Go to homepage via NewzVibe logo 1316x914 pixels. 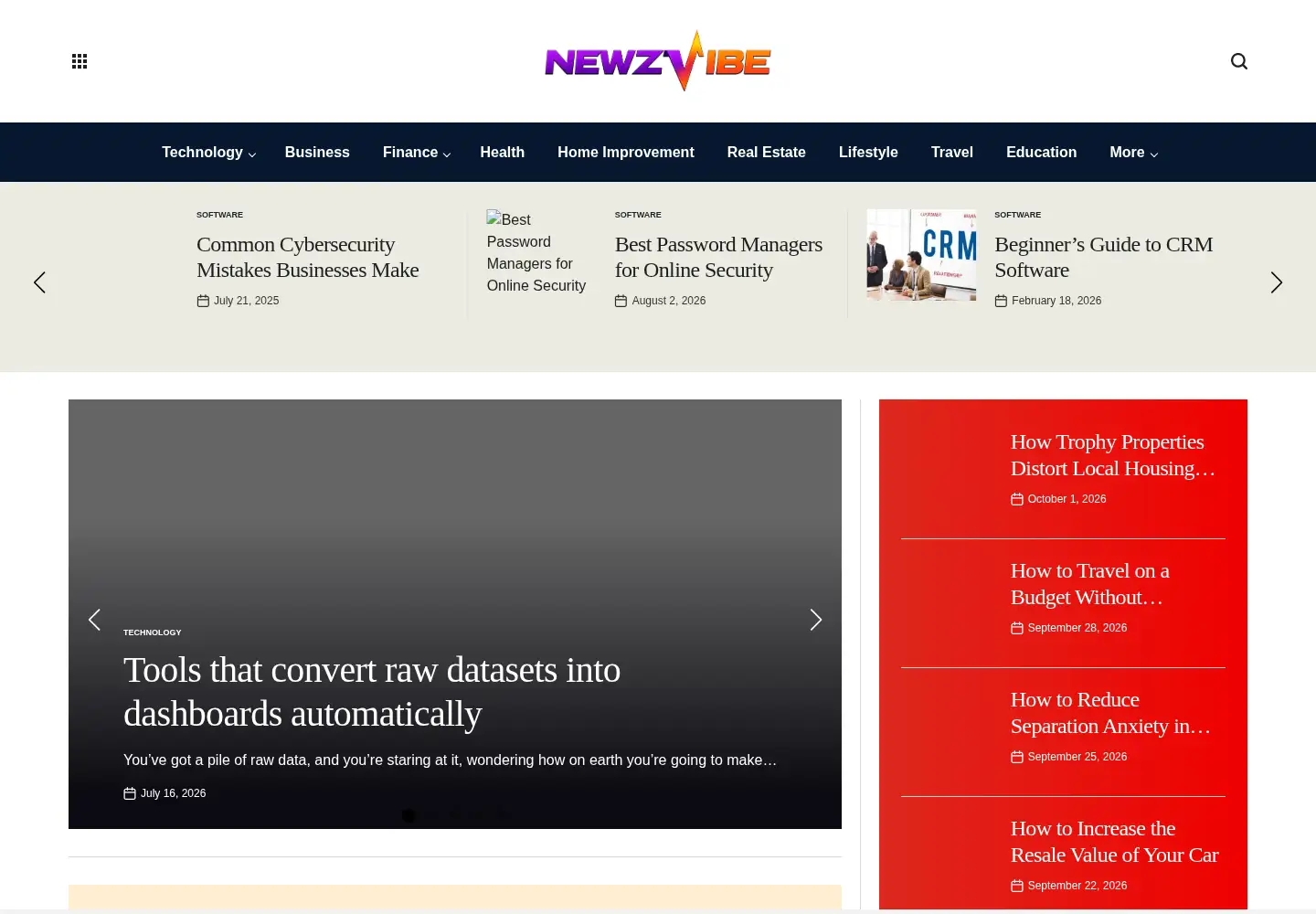[x=658, y=61]
